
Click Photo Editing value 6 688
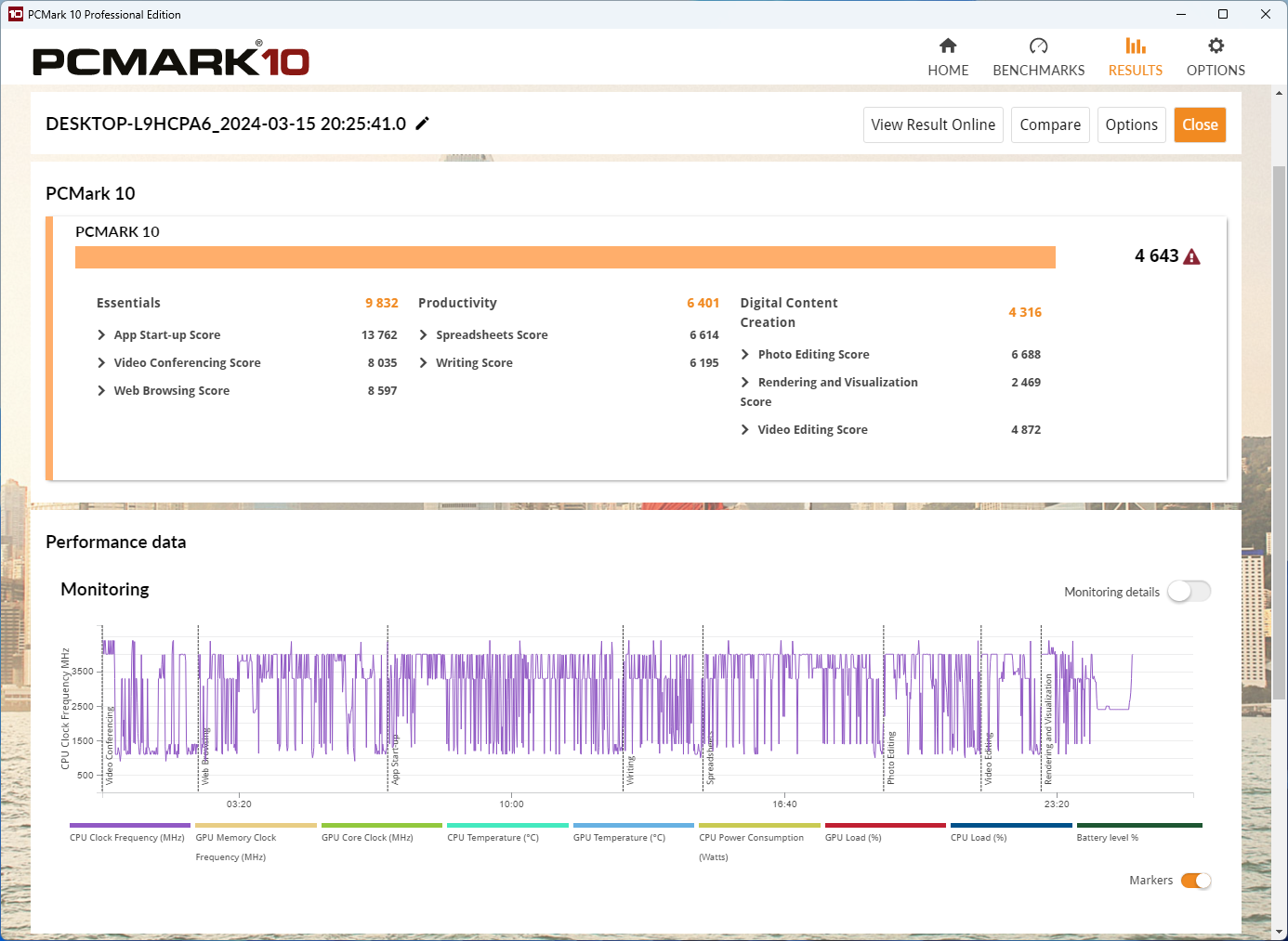1026,355
